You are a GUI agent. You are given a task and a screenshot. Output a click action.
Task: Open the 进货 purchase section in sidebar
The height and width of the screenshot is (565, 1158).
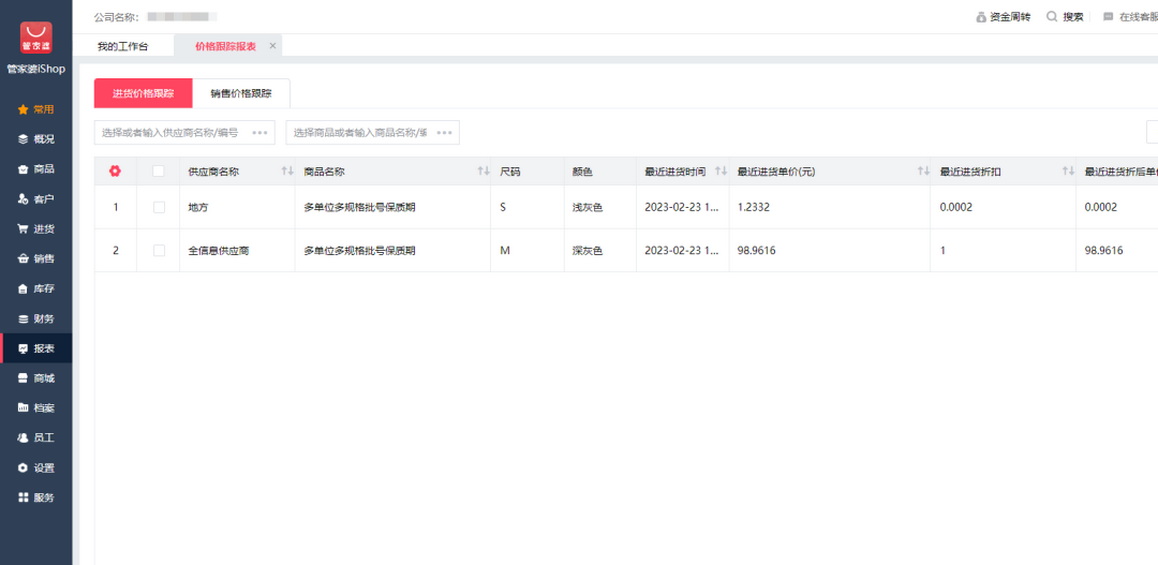(x=36, y=229)
